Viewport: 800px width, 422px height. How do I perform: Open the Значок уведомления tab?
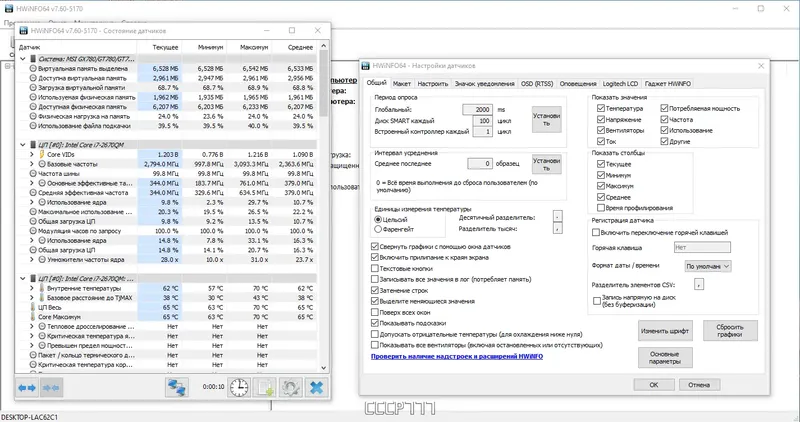484,84
